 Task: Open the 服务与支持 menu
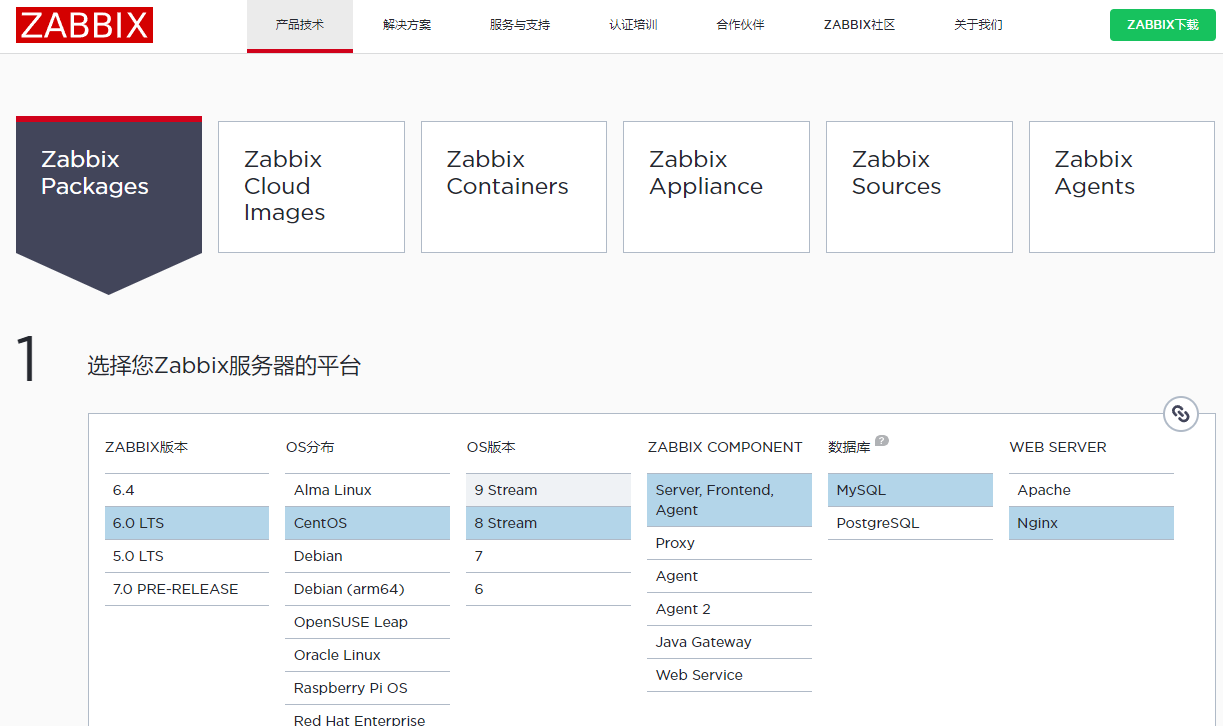[x=520, y=25]
